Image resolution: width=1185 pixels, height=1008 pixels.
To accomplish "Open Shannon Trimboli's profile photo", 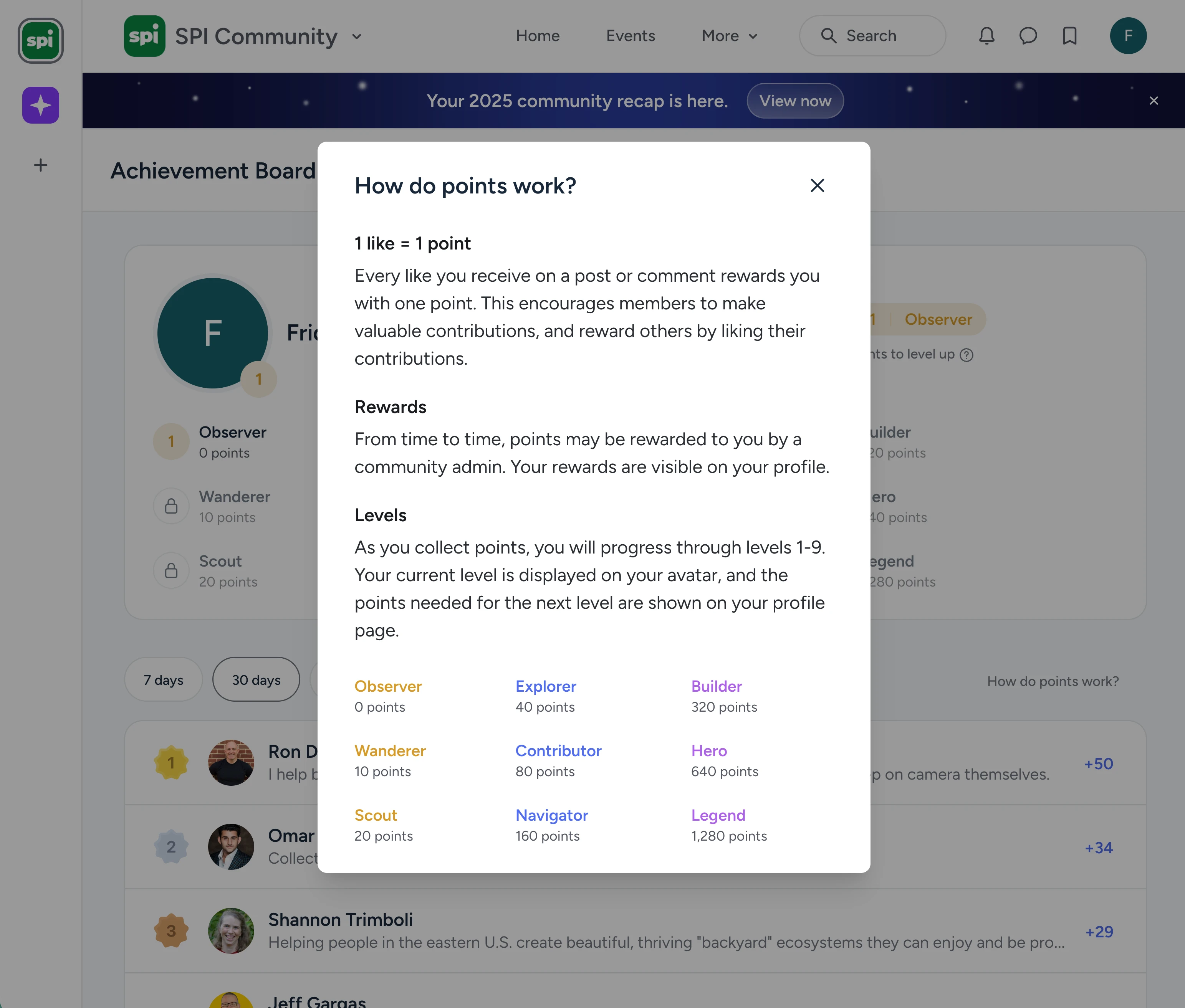I will tap(231, 931).
